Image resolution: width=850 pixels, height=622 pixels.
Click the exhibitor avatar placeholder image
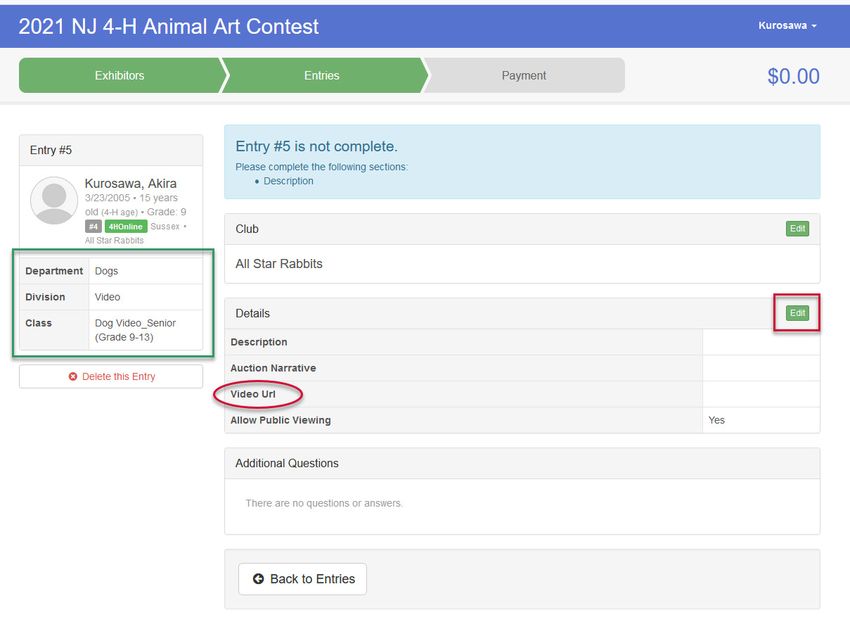[54, 201]
